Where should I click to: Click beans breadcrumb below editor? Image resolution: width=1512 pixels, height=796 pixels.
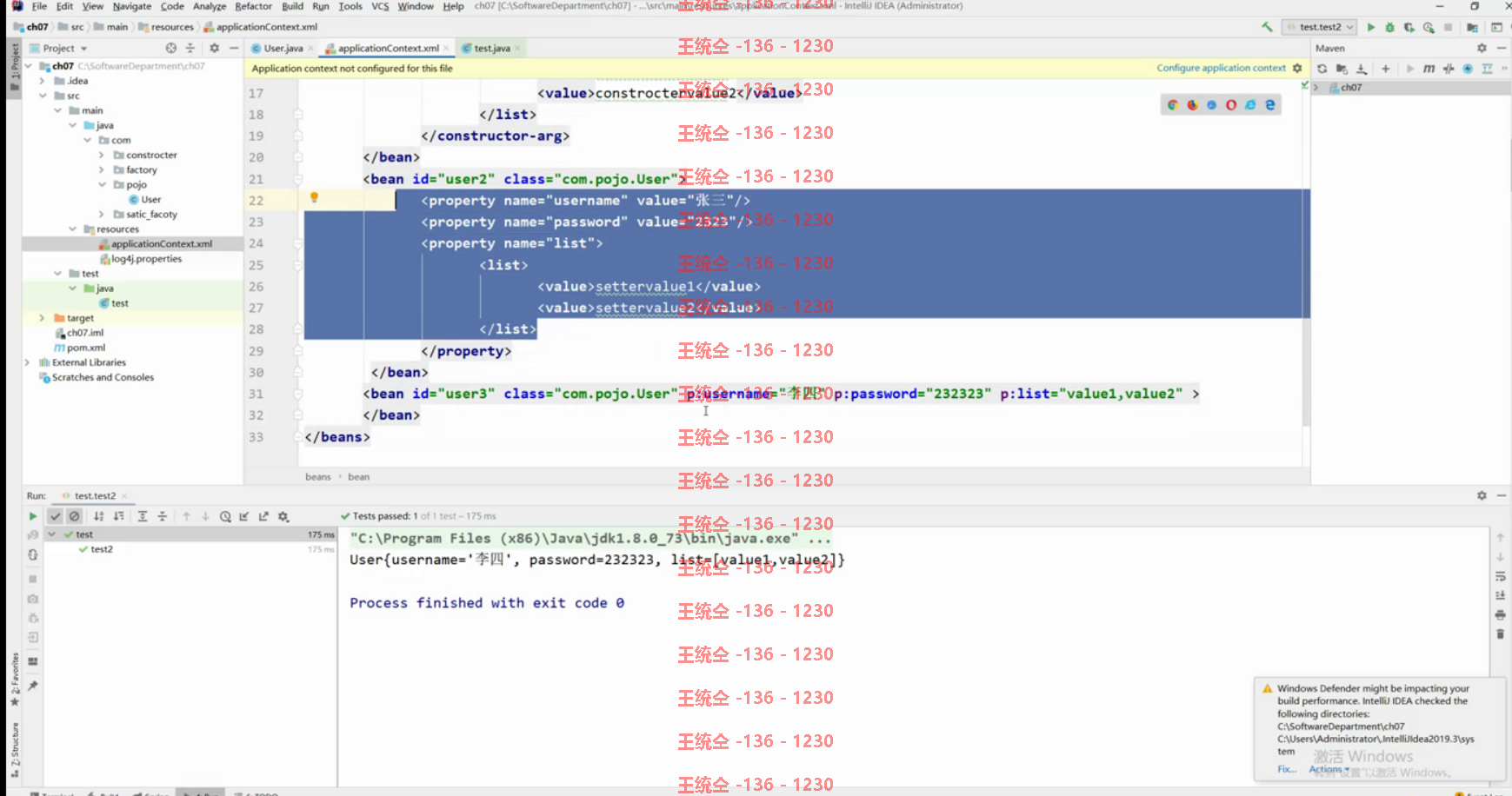318,476
